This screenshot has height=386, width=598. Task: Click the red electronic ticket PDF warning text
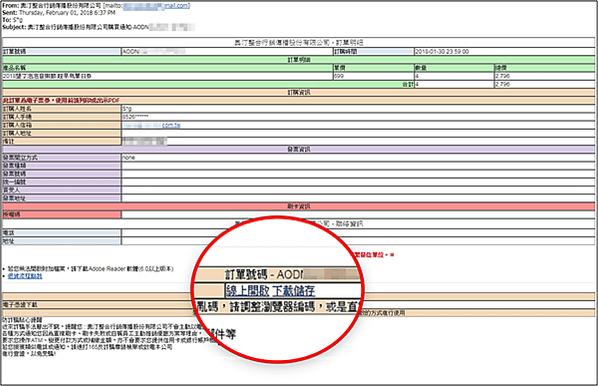pyautogui.click(x=61, y=100)
